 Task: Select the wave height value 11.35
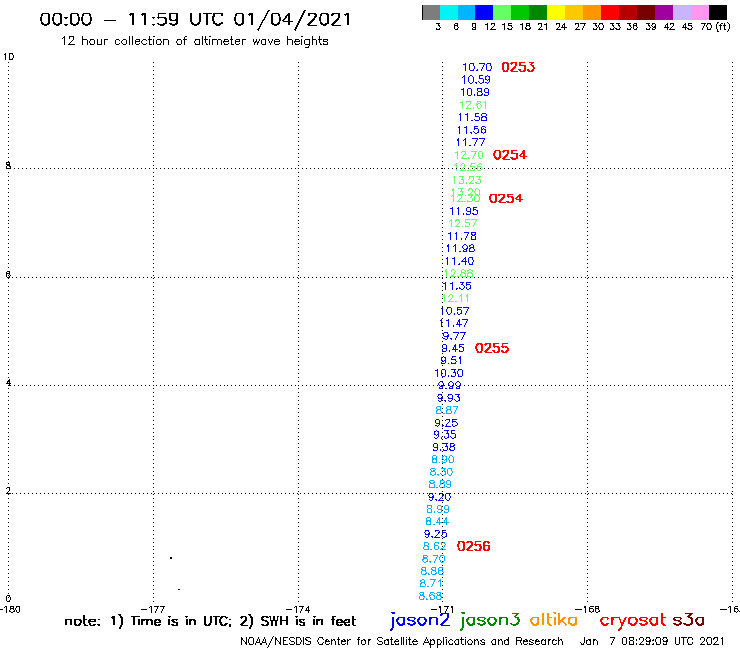tap(457, 286)
